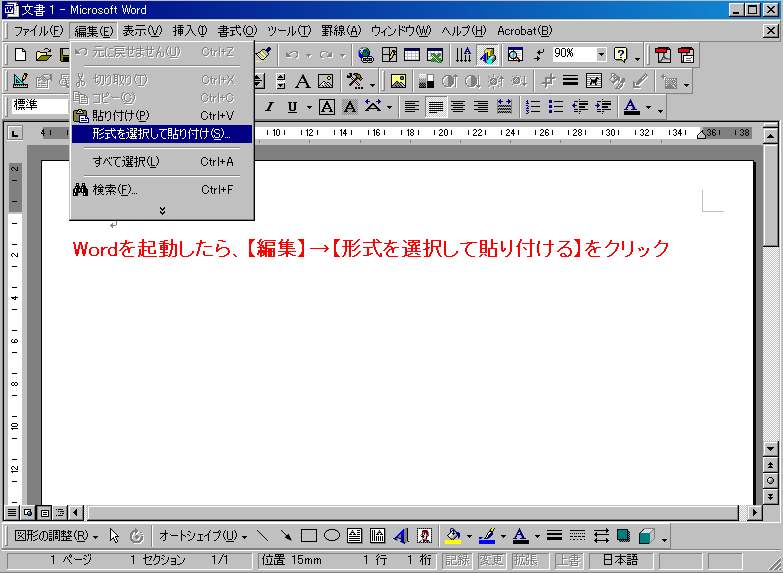Click the 3-D style icon
The height and width of the screenshot is (573, 783).
pos(647,536)
